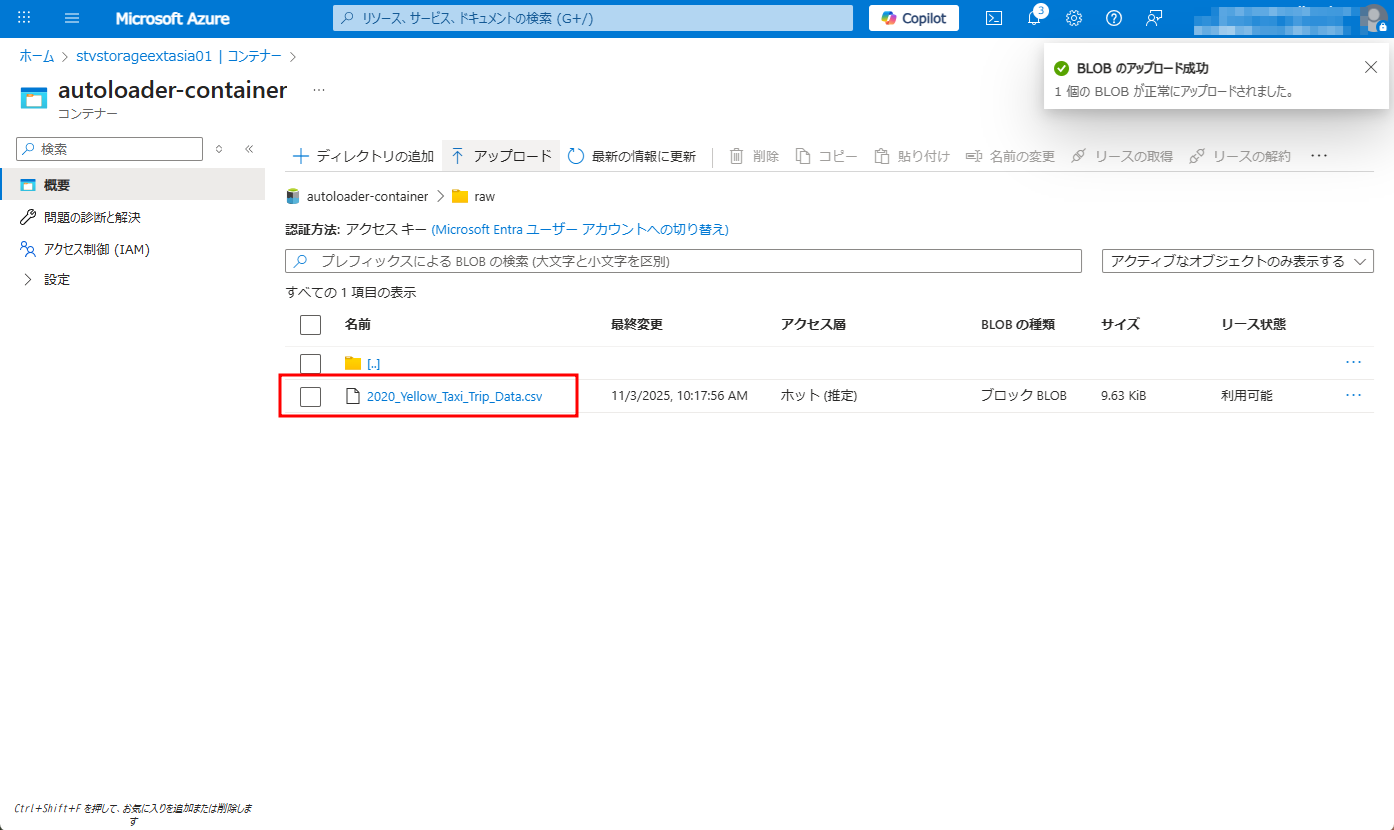Screen dimensions: 1394x830
Task: Open the feedback icon in header
Action: pyautogui.click(x=1154, y=18)
